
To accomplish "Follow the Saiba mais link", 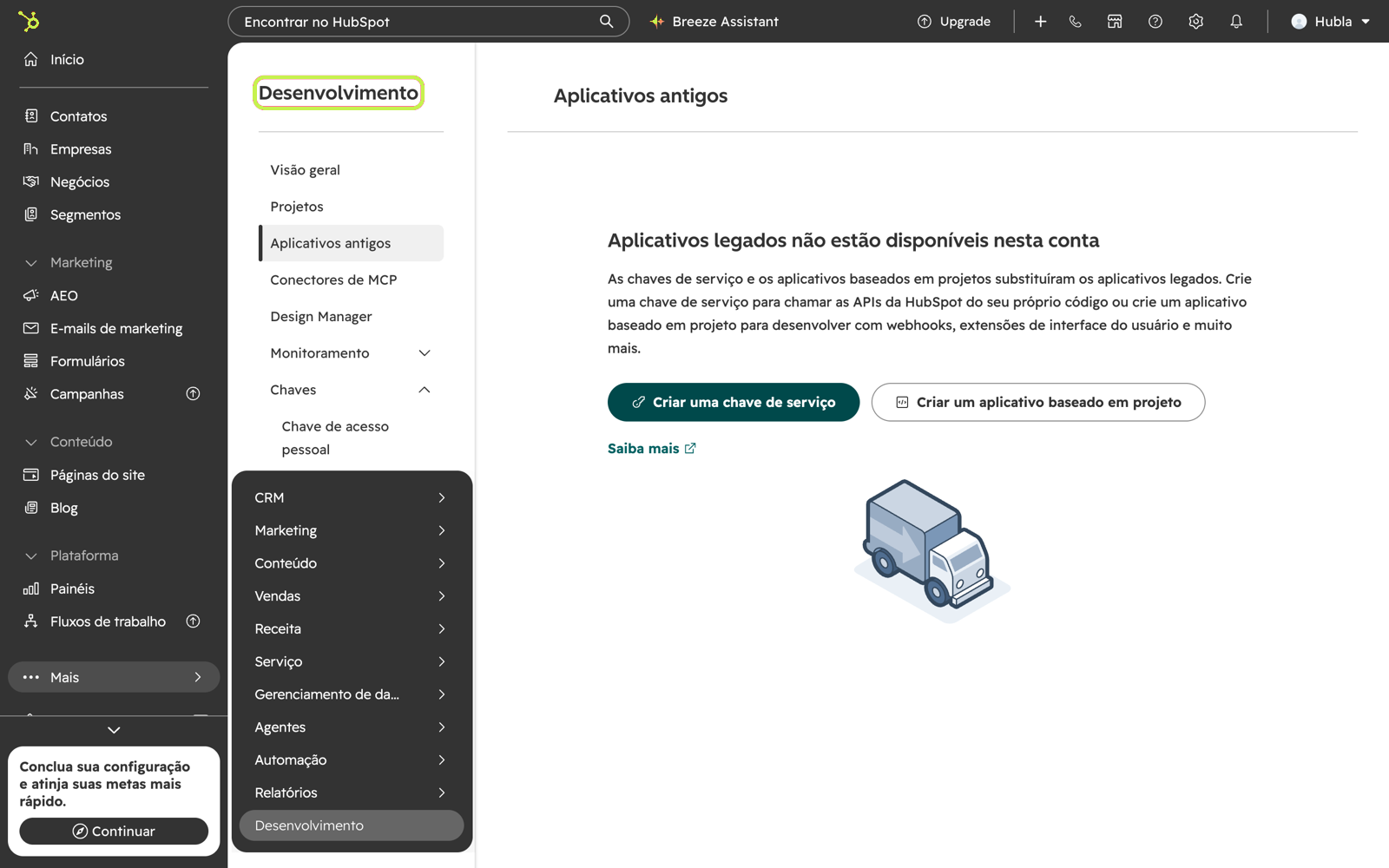I will click(x=652, y=448).
